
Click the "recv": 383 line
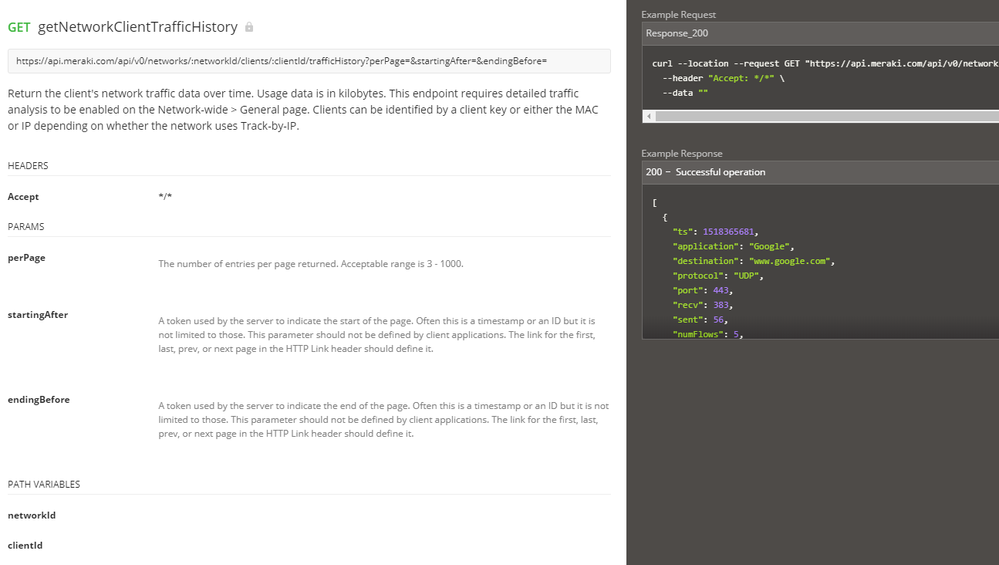pos(703,305)
